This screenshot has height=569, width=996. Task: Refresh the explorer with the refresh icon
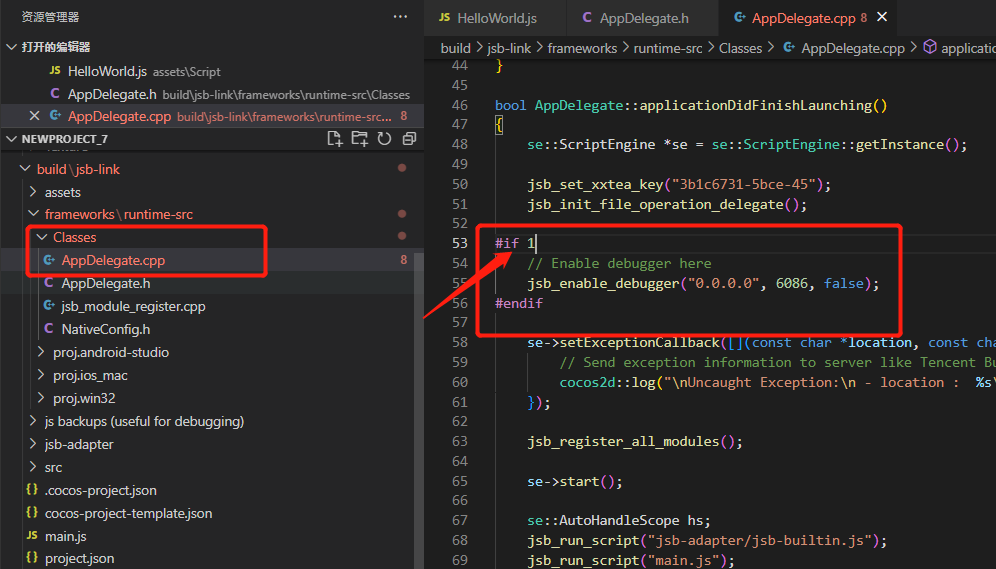pyautogui.click(x=384, y=138)
